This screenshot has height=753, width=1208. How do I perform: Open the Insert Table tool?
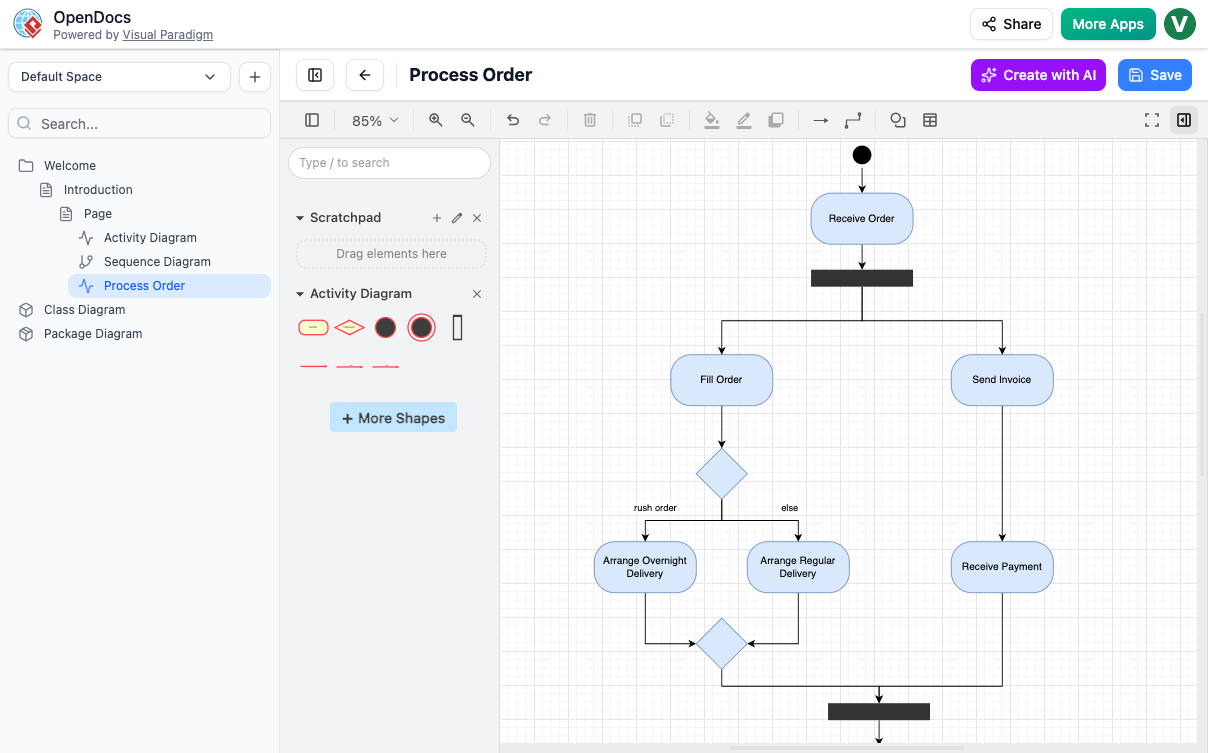click(x=930, y=120)
